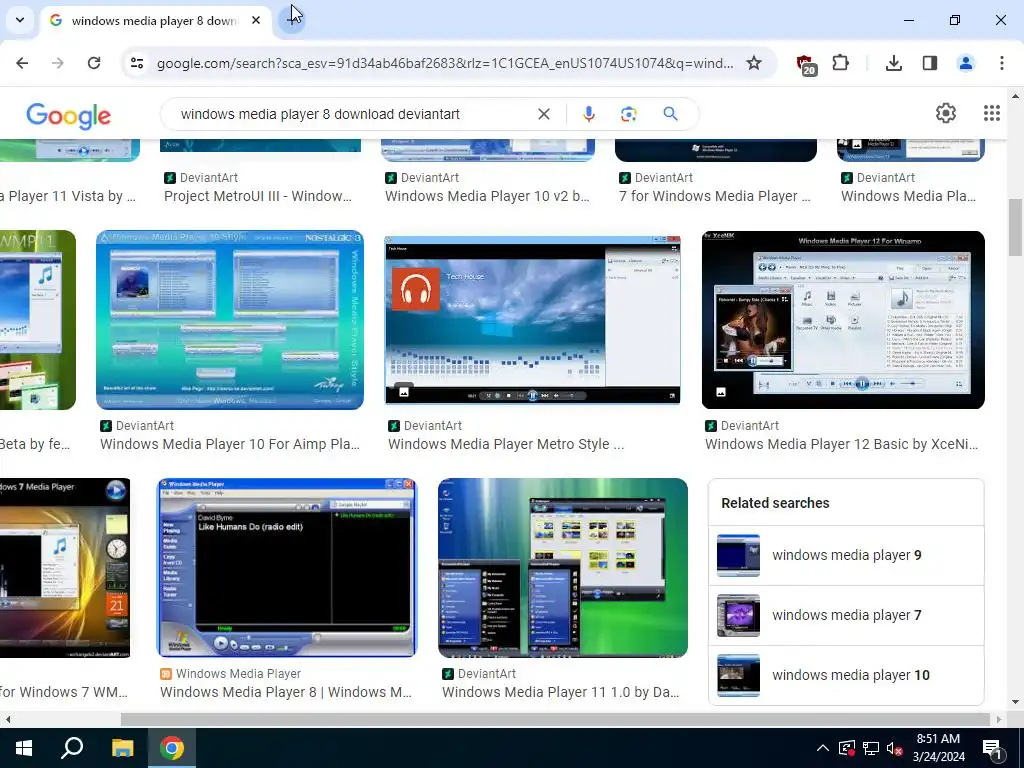This screenshot has width=1024, height=768.
Task: Click the vertical scrollbar thumb
Action: pyautogui.click(x=1015, y=227)
